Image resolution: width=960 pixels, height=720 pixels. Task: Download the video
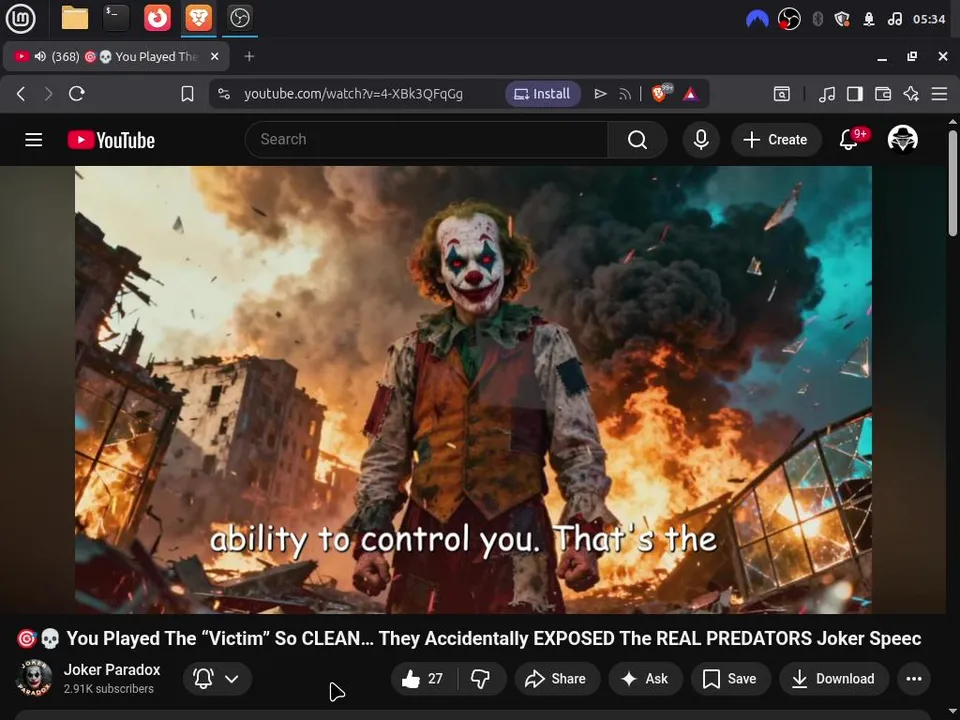[833, 679]
